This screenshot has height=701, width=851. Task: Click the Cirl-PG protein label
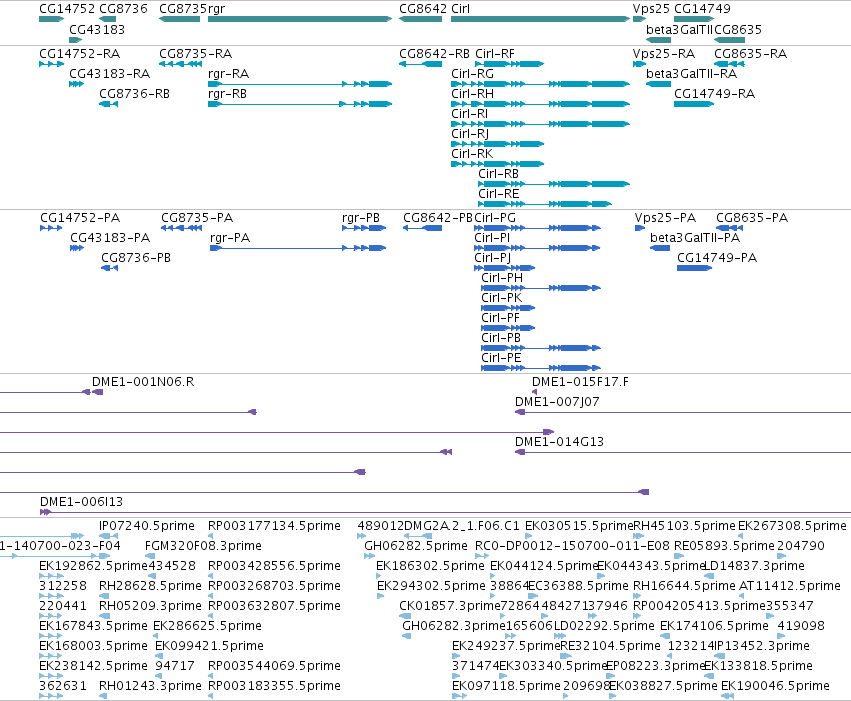coord(495,218)
